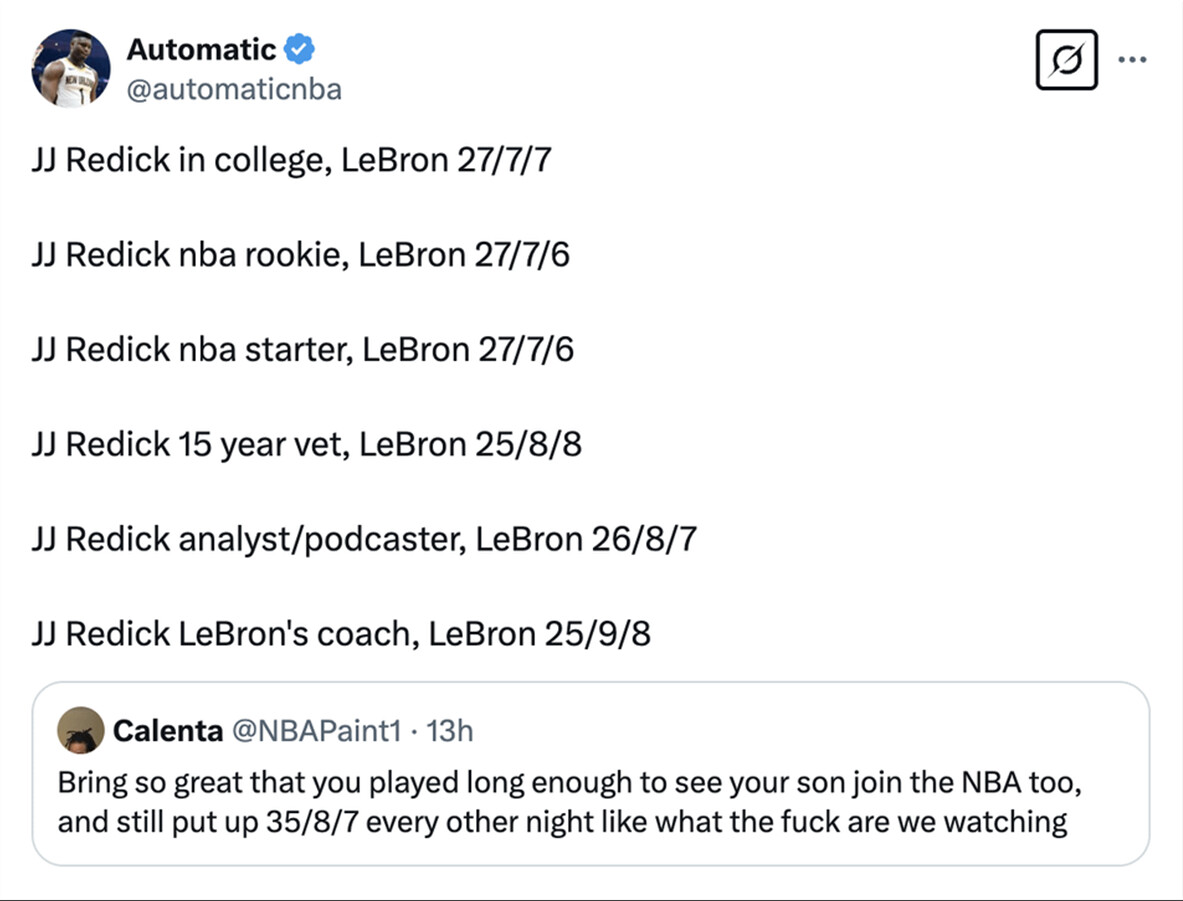Open the @automaticnba handle link
1183x901 pixels.
point(234,90)
